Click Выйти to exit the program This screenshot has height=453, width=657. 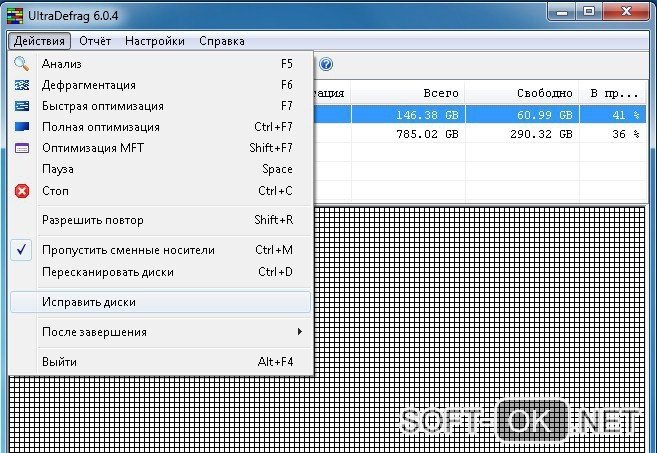[161, 362]
